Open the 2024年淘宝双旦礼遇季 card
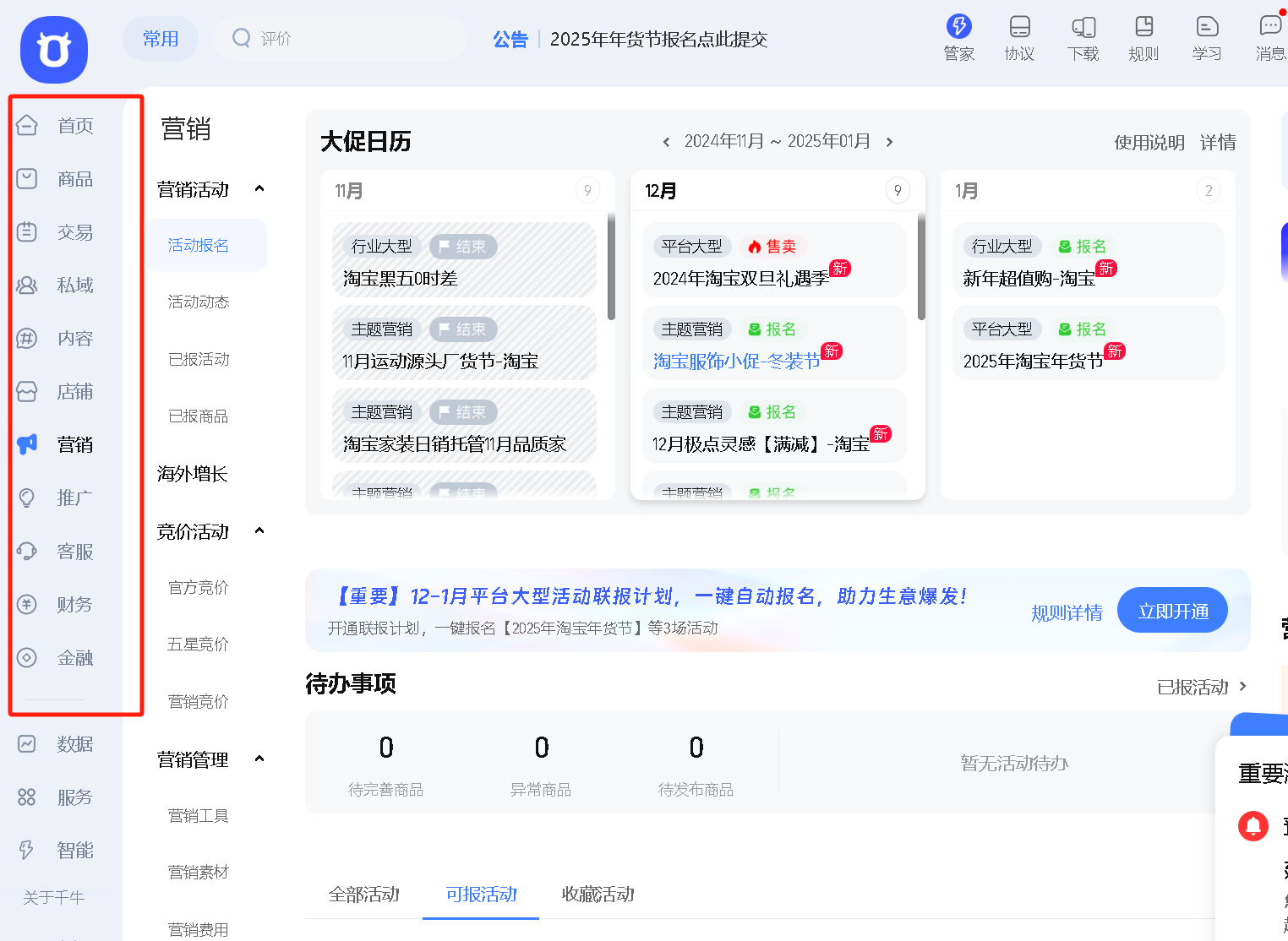 coord(774,260)
